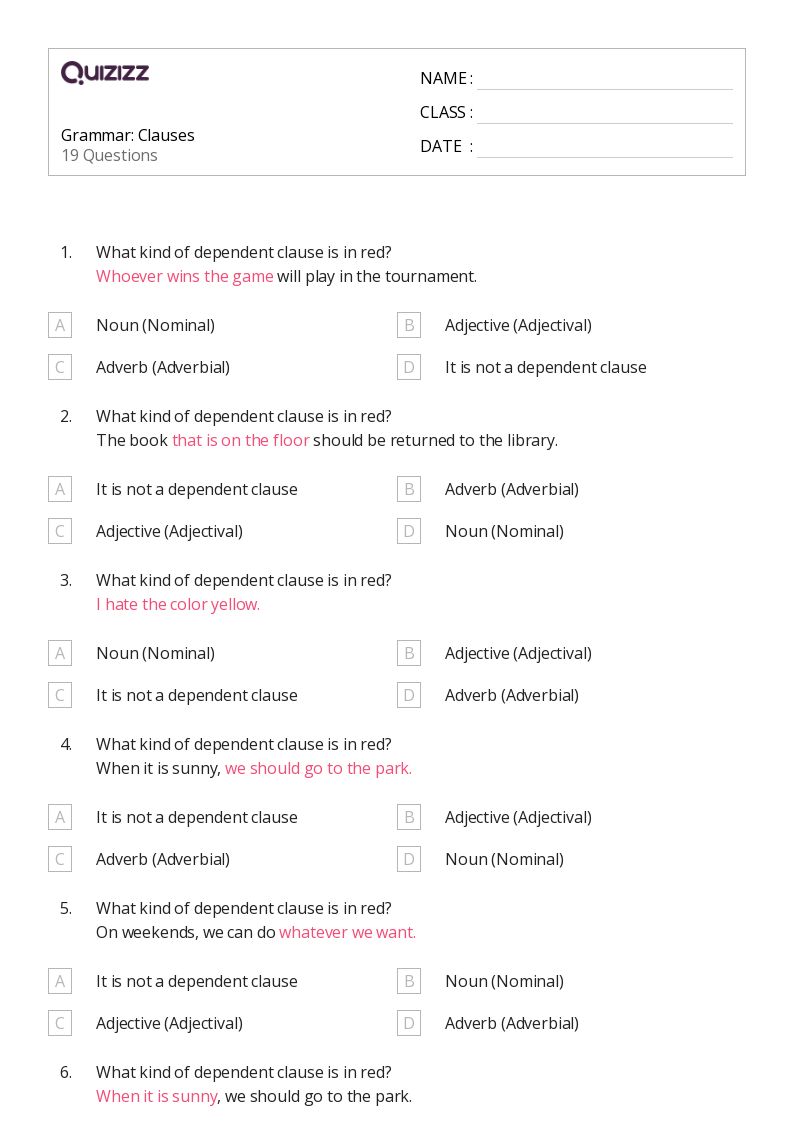Click the red text 'Whoever wins the game'
The image size is (794, 1123).
pos(185,276)
